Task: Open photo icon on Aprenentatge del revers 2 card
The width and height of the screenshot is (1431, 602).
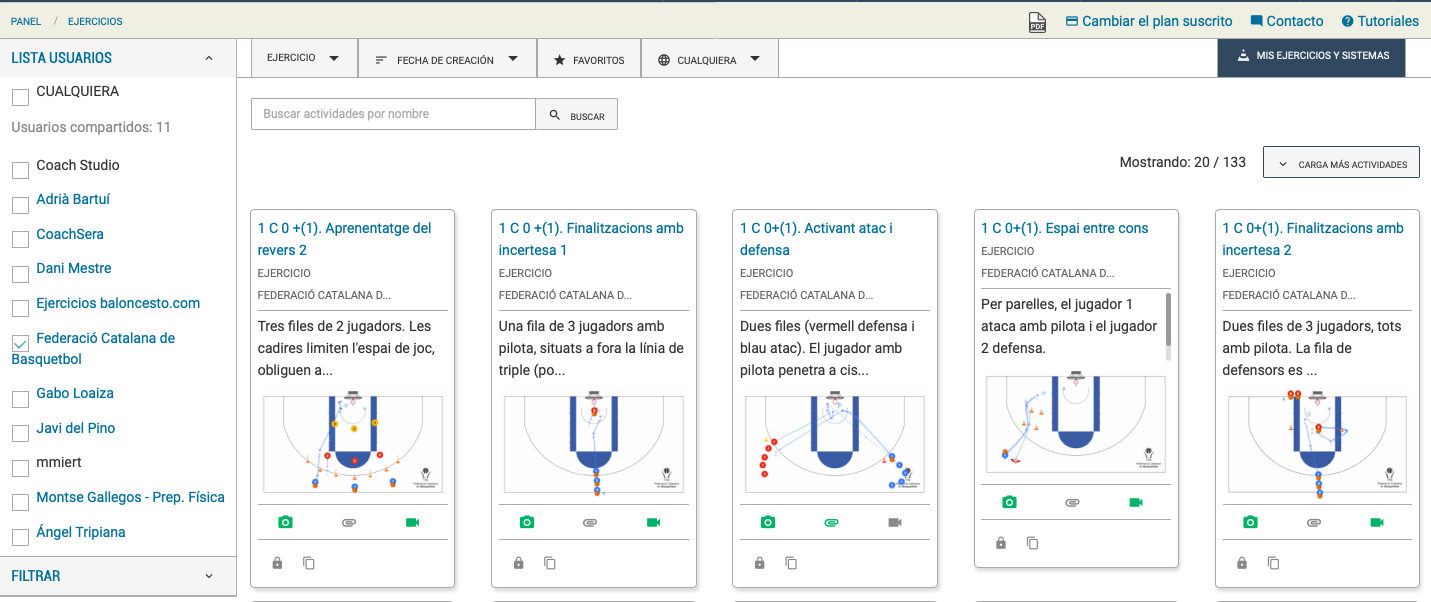Action: click(x=286, y=522)
